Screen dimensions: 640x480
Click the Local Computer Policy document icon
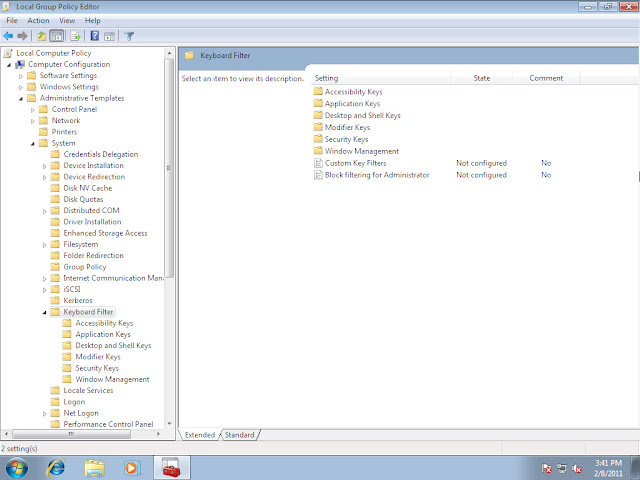[x=8, y=53]
